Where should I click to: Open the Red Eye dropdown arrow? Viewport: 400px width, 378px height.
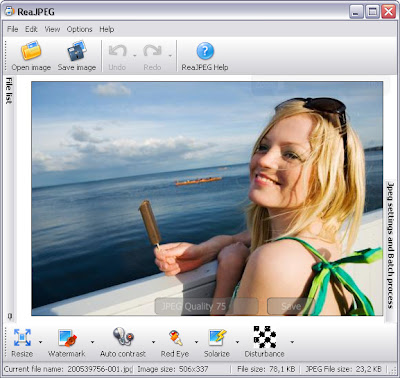point(196,342)
